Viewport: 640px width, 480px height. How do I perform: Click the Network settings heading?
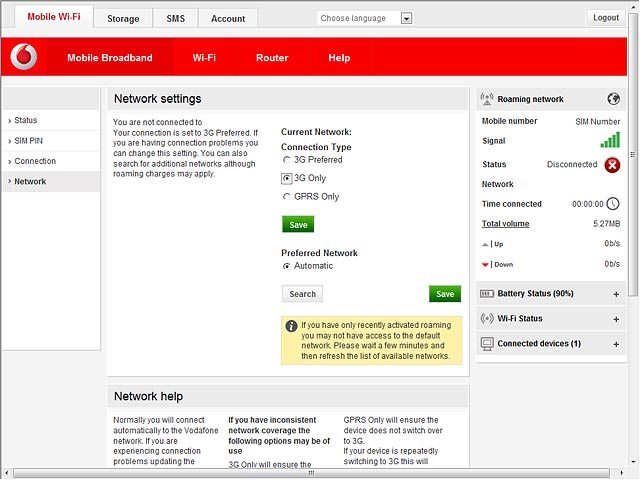(x=158, y=99)
